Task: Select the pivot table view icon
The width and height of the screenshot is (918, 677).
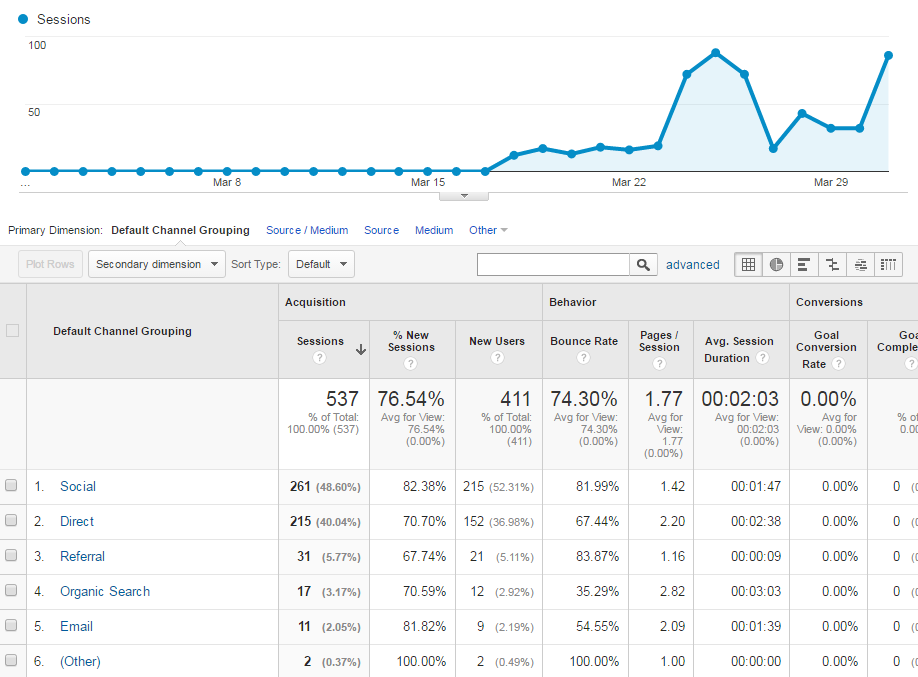Action: click(x=888, y=264)
